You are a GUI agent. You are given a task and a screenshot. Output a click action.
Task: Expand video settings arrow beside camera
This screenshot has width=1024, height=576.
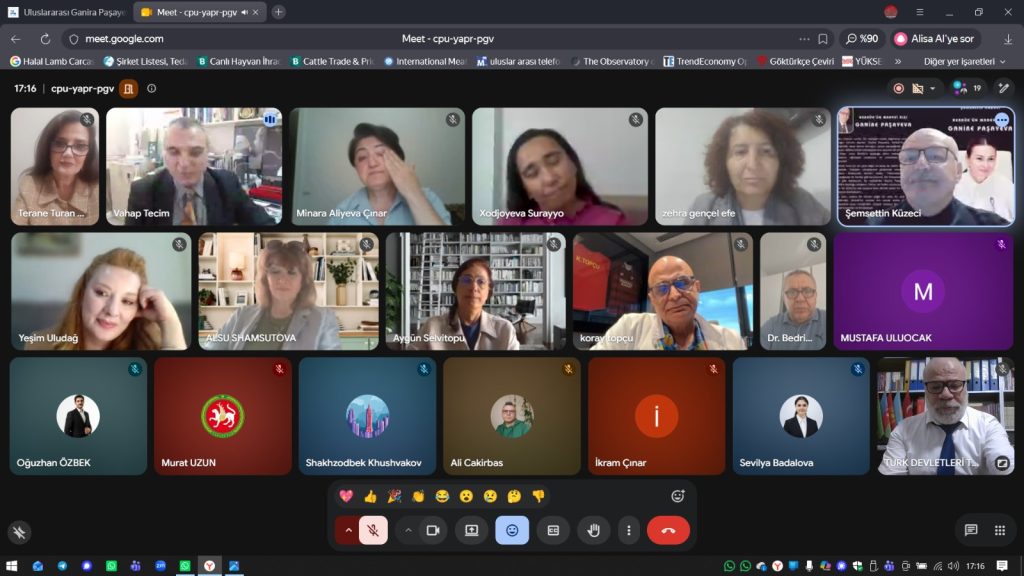tap(408, 530)
